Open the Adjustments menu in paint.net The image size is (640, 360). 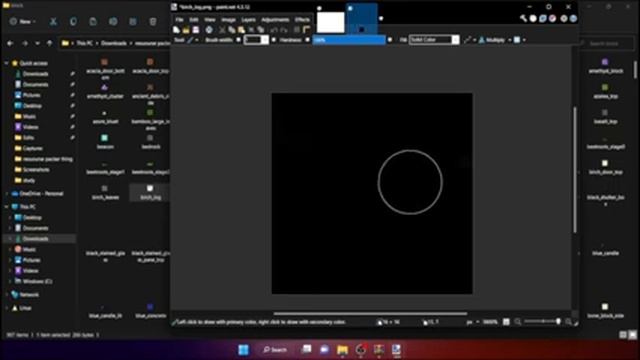275,20
